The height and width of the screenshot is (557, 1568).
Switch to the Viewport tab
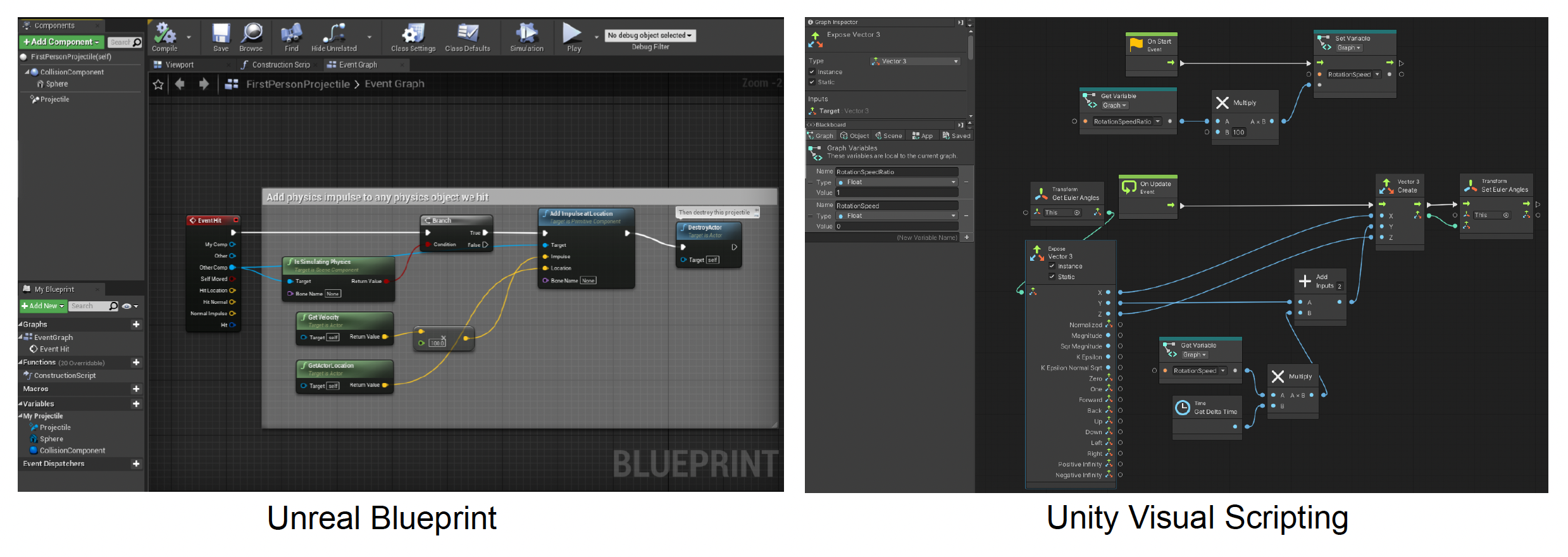[179, 65]
